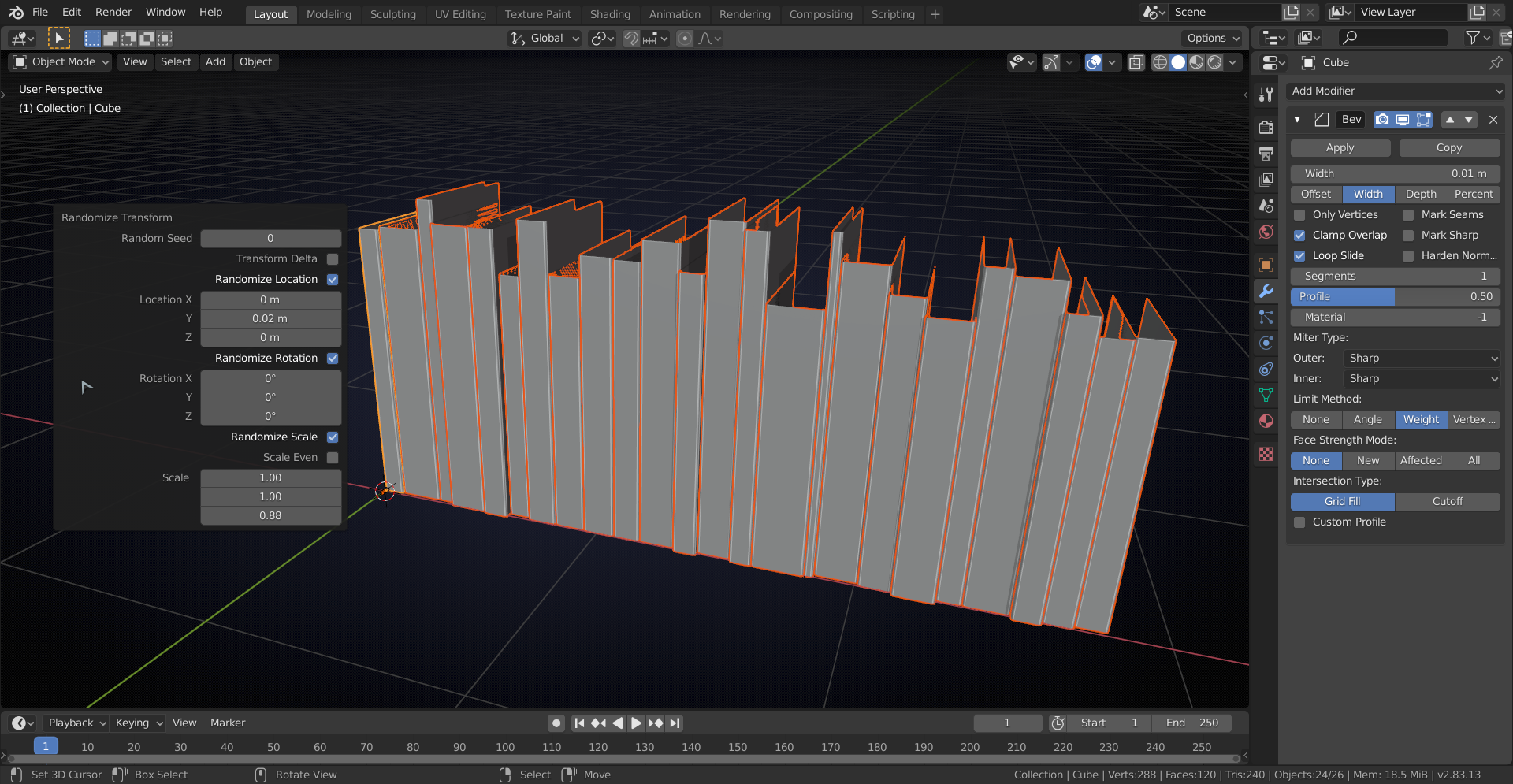Enable snapping with the magnet icon
The image size is (1513, 784).
click(630, 39)
